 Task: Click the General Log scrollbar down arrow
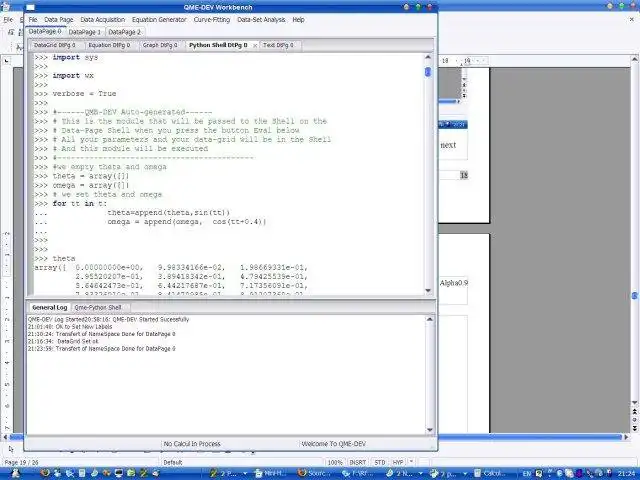[429, 429]
